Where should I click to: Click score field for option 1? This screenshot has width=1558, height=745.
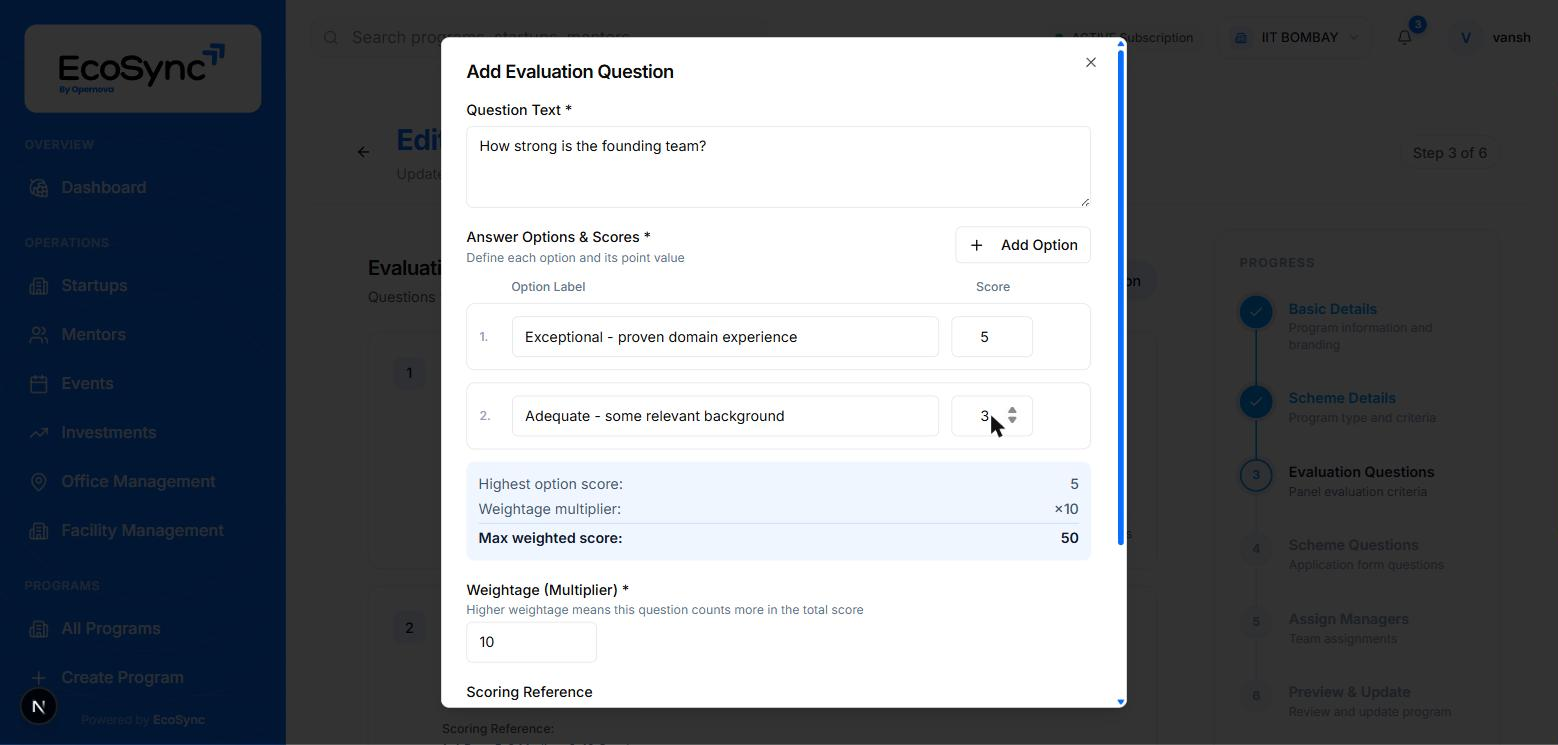pos(991,337)
